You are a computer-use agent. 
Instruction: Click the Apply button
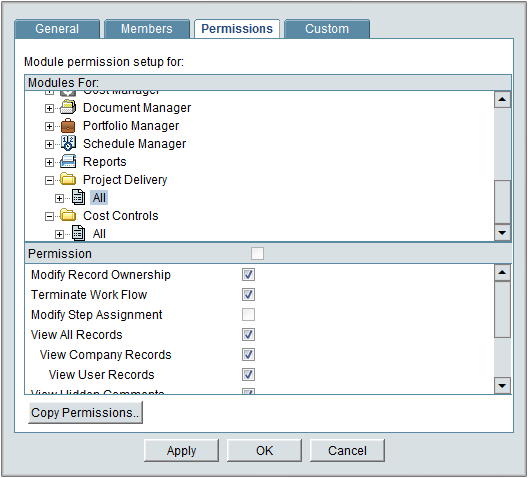coord(182,451)
